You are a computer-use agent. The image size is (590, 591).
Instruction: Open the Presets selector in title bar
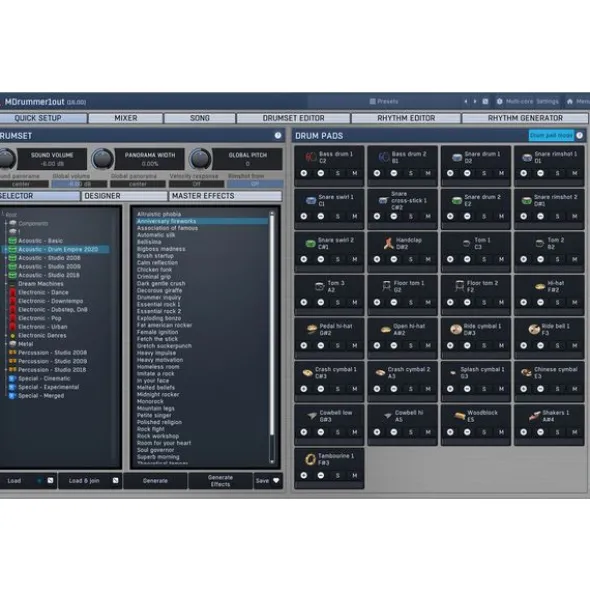(384, 101)
